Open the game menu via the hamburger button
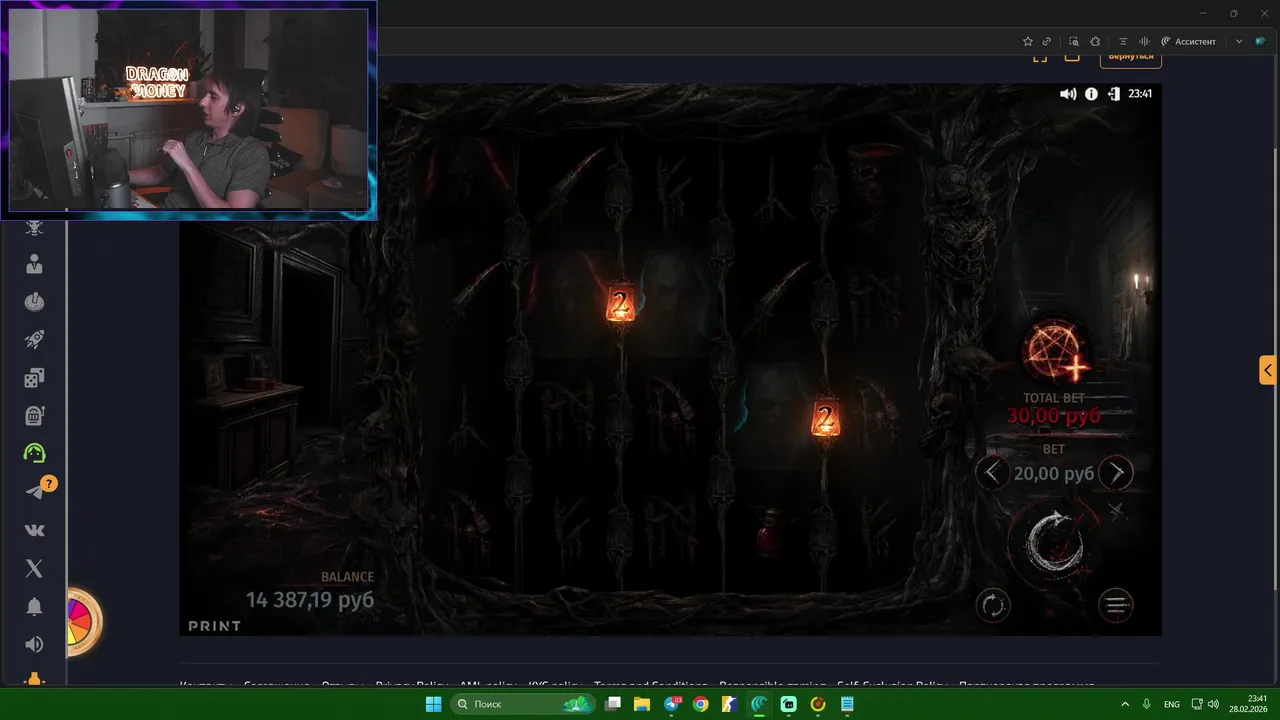The width and height of the screenshot is (1280, 720). click(1115, 605)
